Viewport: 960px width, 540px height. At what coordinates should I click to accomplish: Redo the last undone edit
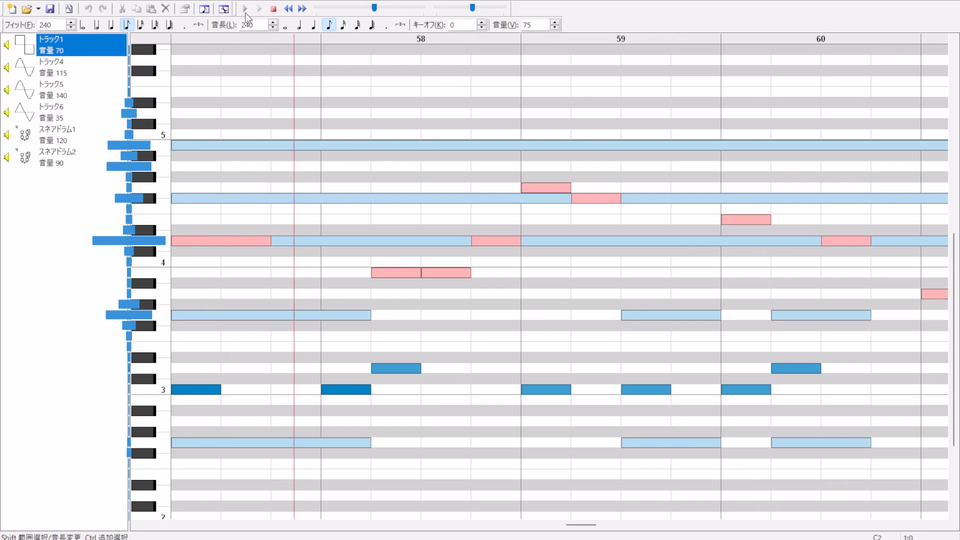tap(103, 9)
